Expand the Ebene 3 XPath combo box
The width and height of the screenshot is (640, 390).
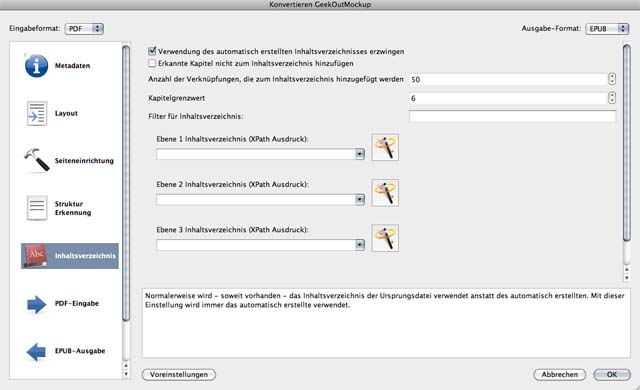[360, 245]
